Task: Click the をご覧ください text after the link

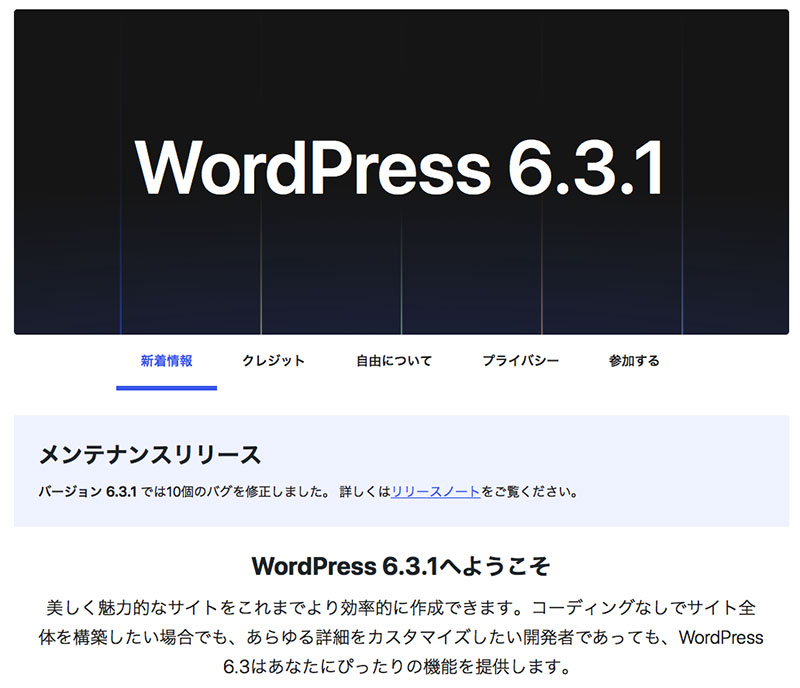Action: tap(529, 492)
